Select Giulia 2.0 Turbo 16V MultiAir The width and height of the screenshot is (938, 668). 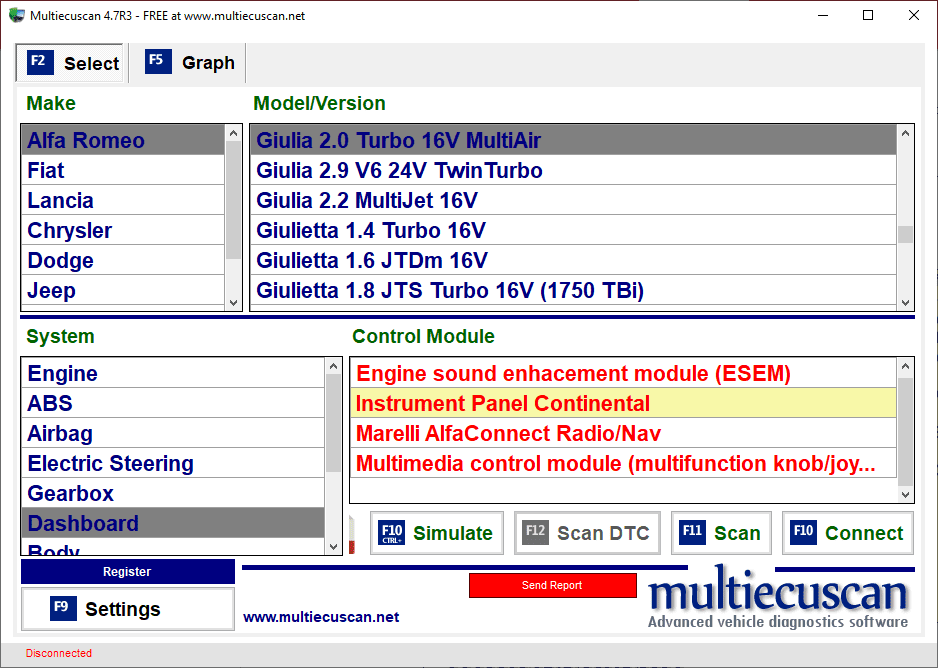(x=573, y=140)
